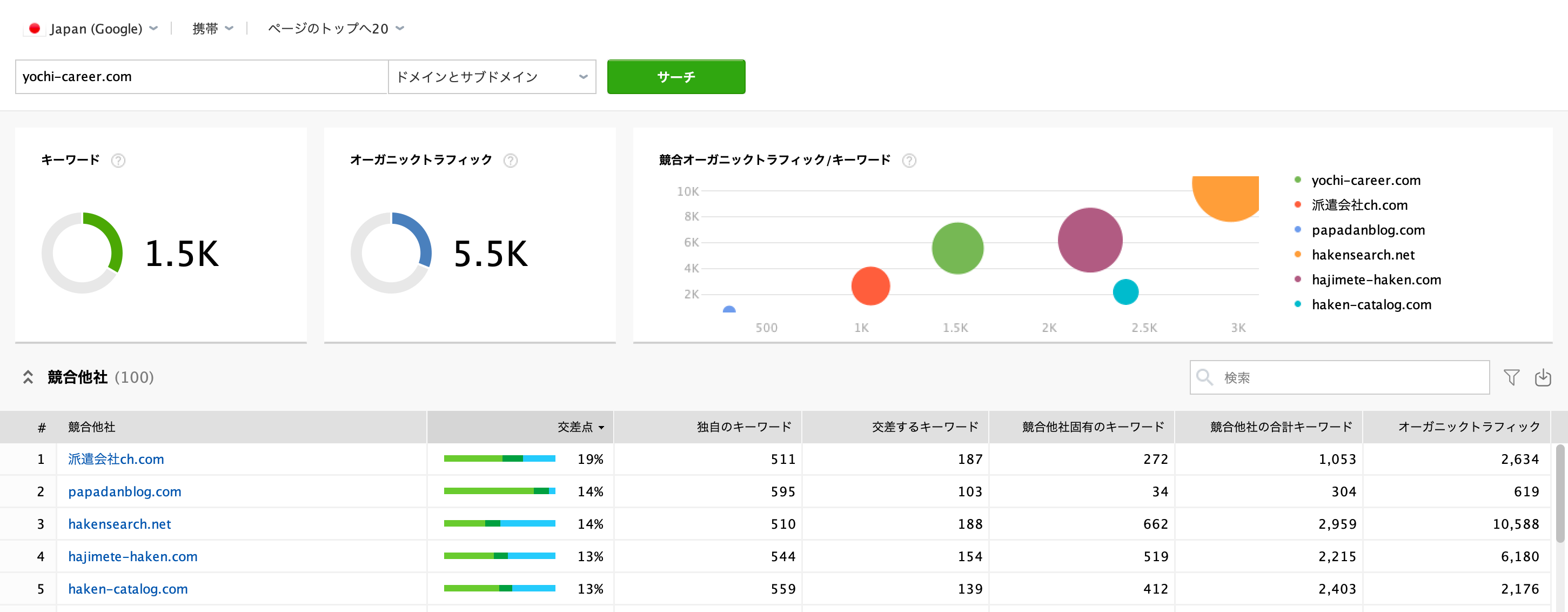This screenshot has height=612, width=1568.
Task: Click the help icon next to オーガニックトラフィック
Action: click(x=510, y=160)
